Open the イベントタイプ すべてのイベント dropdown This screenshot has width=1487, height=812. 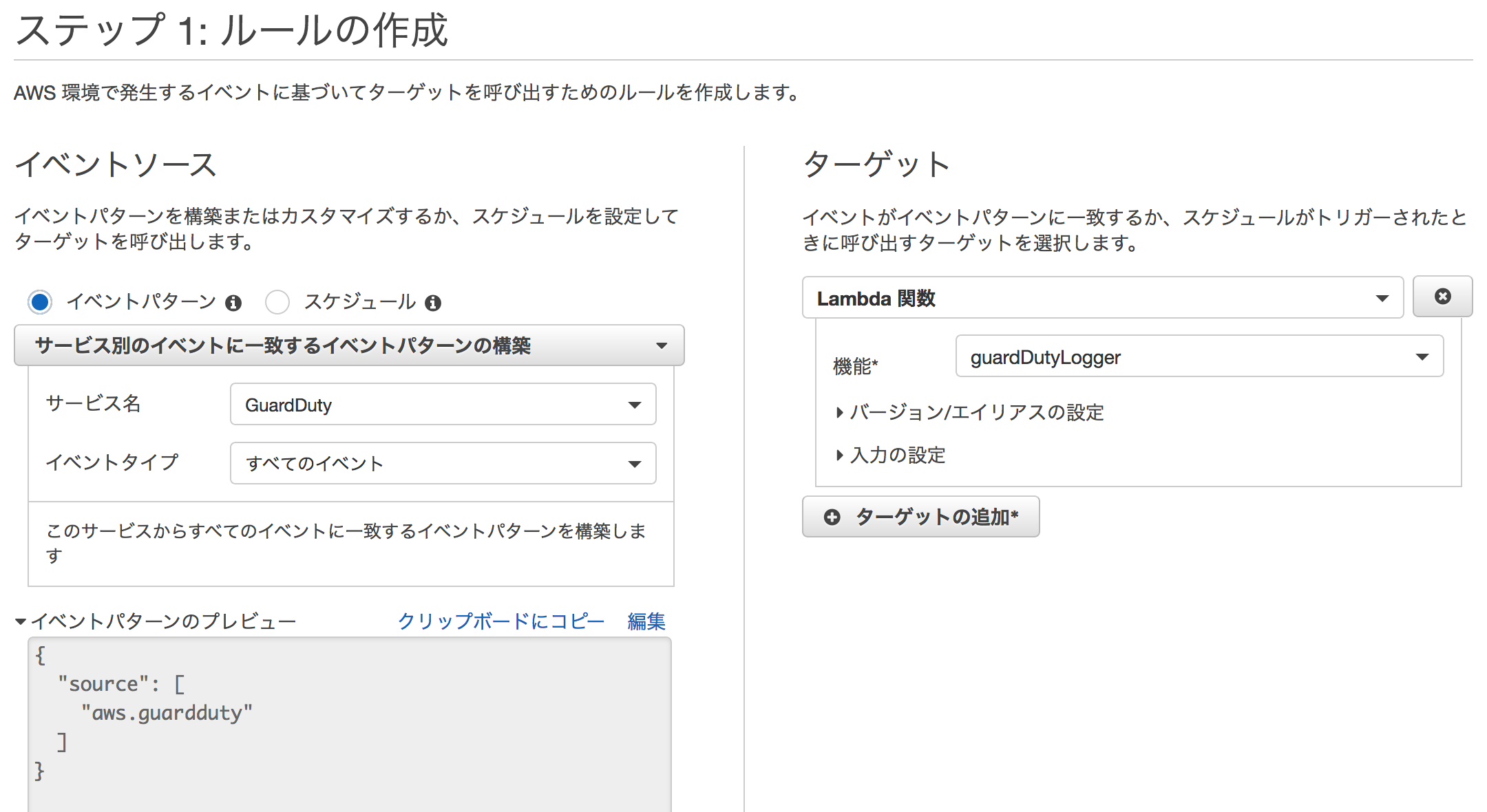tap(443, 463)
